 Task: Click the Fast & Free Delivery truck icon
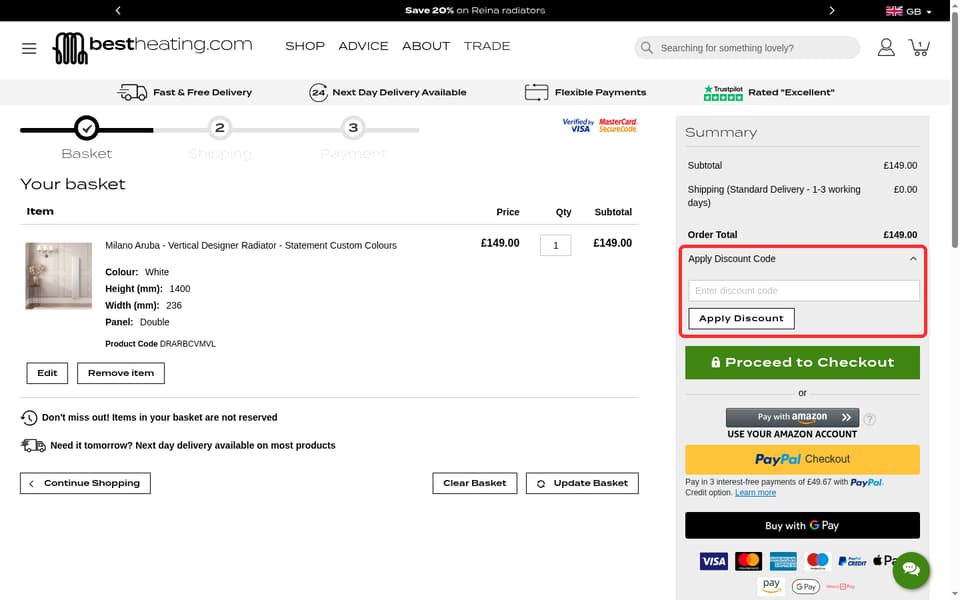point(132,92)
